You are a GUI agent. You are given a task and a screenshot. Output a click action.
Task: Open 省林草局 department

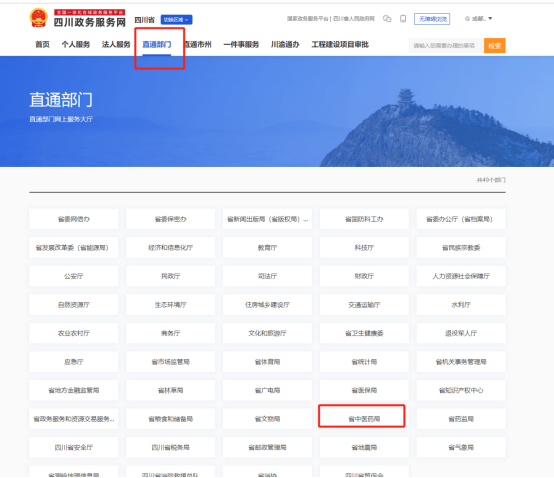click(x=171, y=390)
